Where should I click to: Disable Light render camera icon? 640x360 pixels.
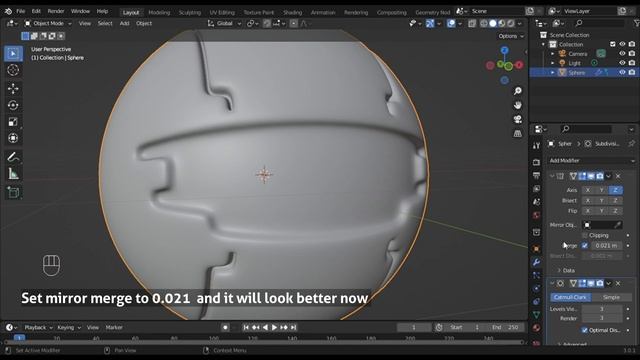coord(632,63)
